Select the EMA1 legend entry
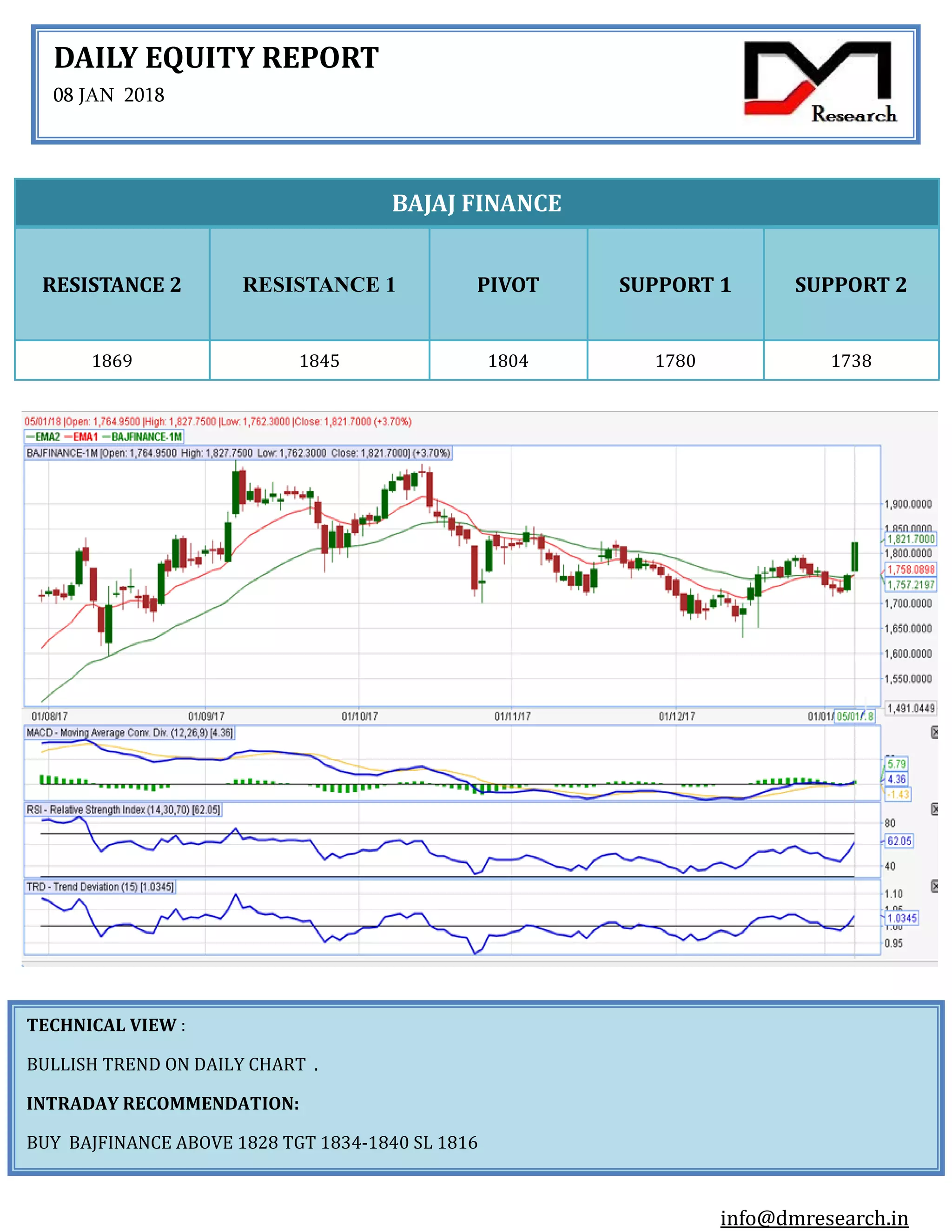The width and height of the screenshot is (952, 1232). click(81, 437)
